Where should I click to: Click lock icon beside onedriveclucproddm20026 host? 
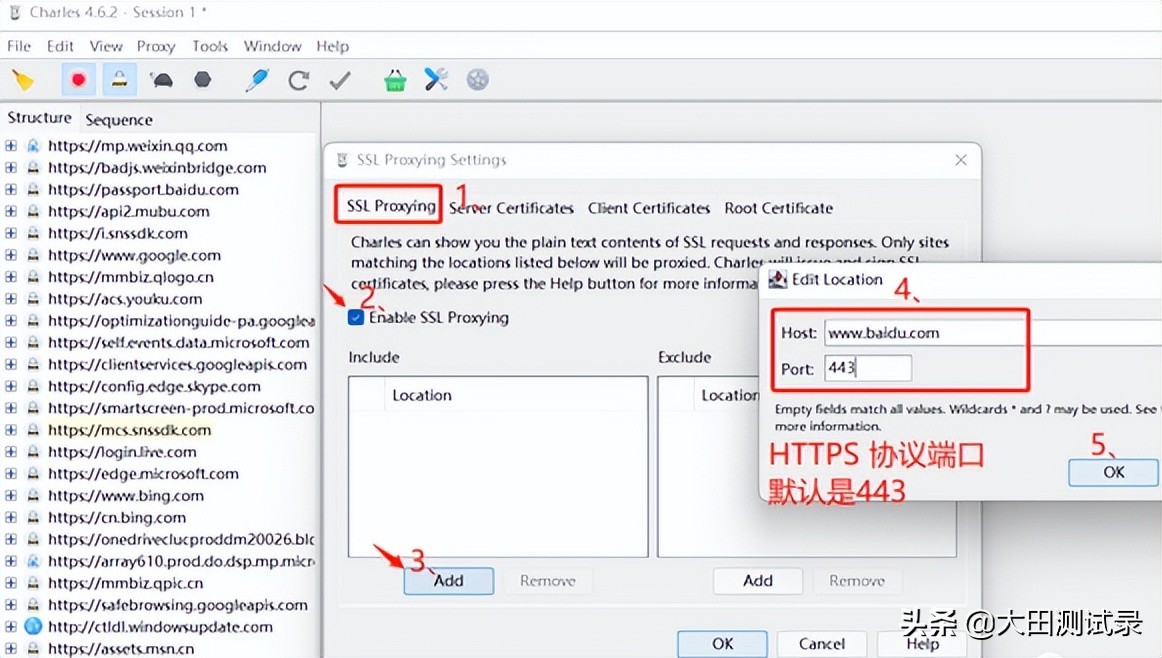pyautogui.click(x=33, y=539)
